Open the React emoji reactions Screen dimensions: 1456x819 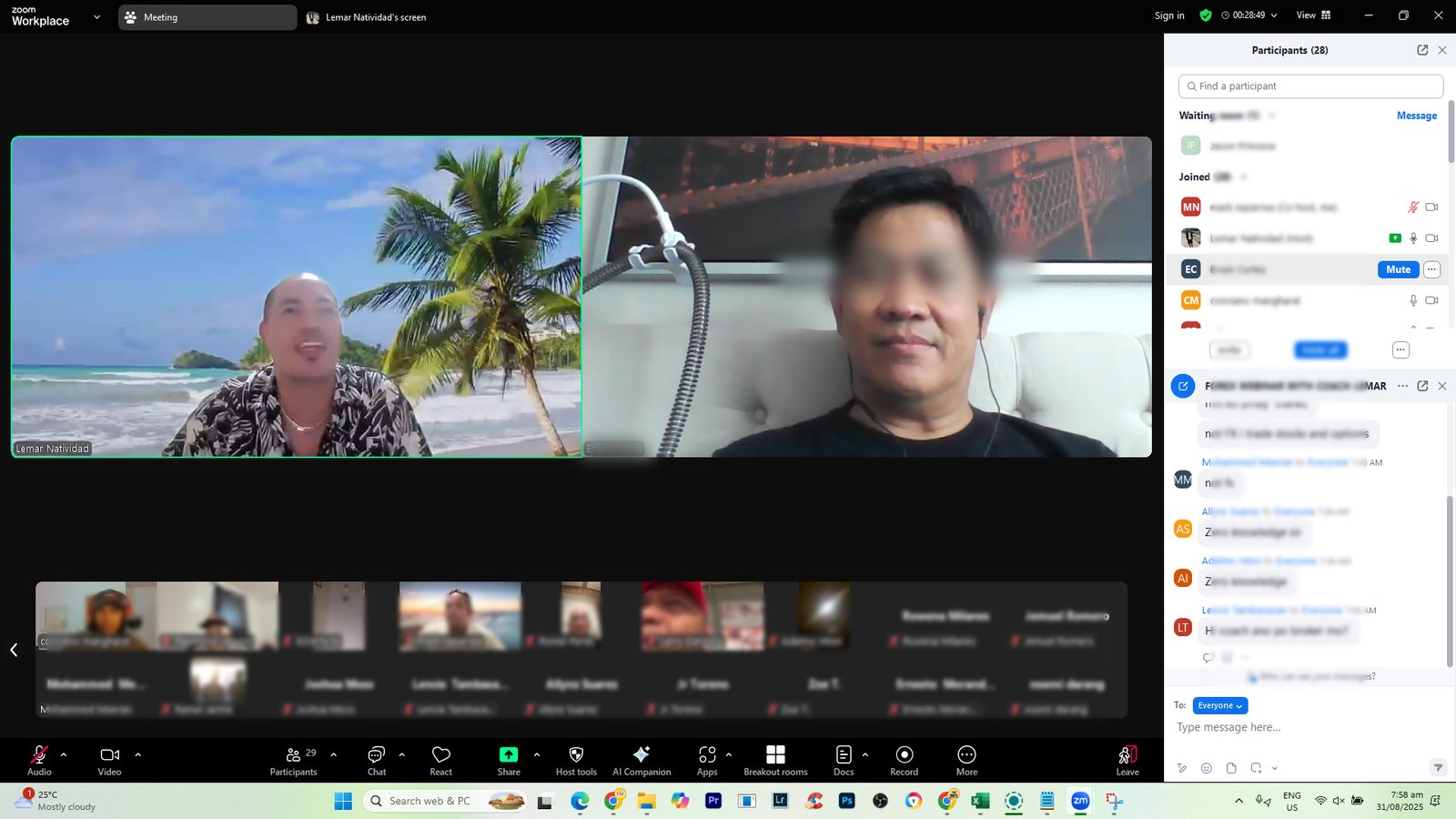coord(440,760)
